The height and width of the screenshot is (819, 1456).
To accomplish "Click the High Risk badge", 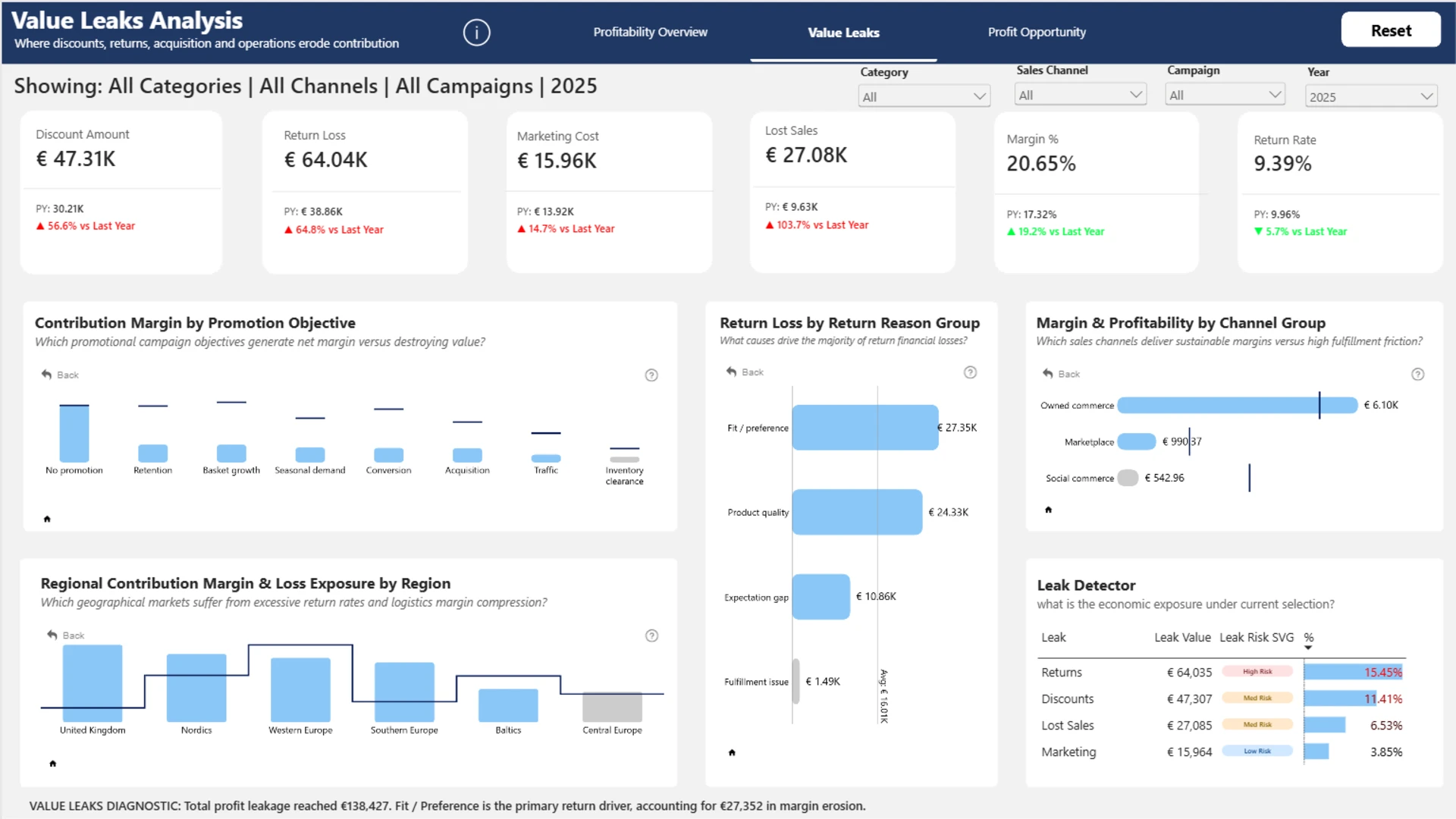I will pos(1257,671).
